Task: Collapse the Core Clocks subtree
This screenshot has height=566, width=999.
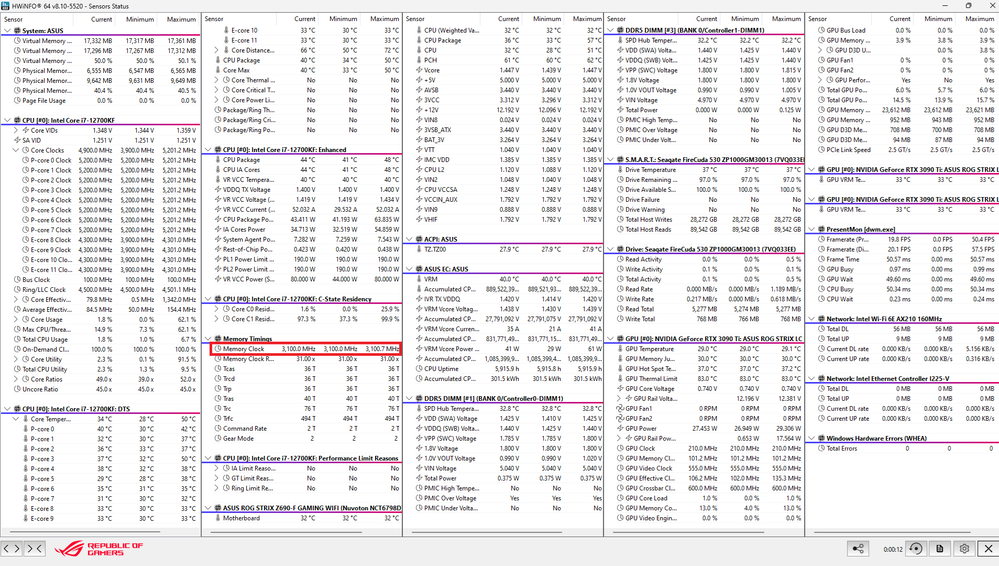Action: pyautogui.click(x=15, y=150)
